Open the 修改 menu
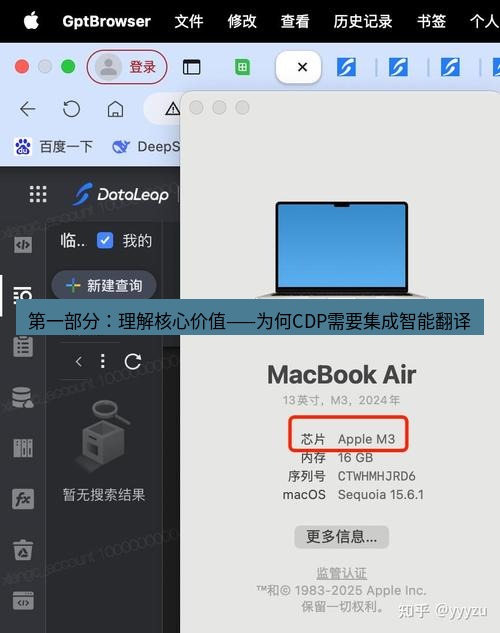The width and height of the screenshot is (500, 633). click(x=242, y=21)
